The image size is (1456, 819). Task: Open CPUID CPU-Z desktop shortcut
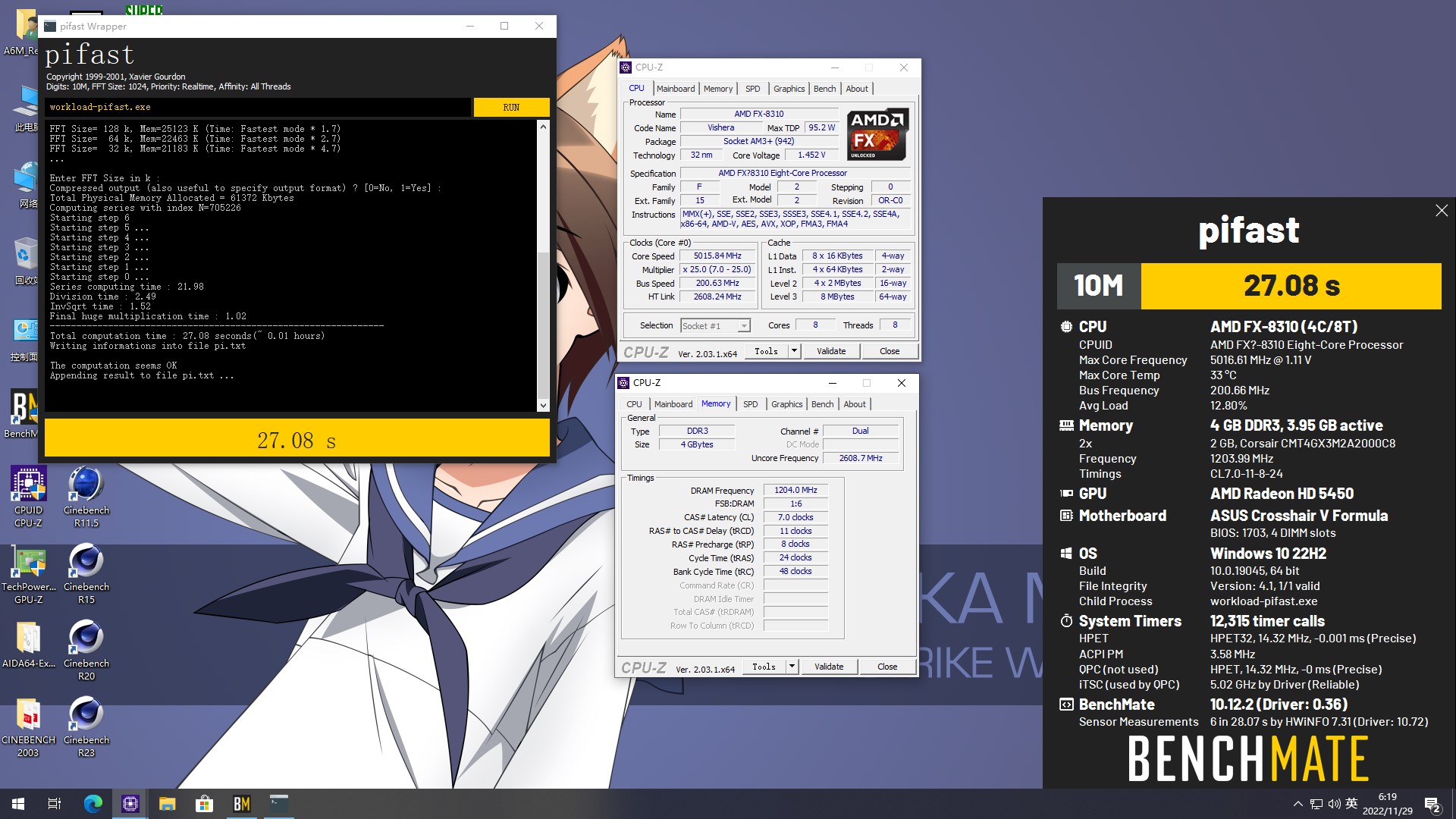28,497
